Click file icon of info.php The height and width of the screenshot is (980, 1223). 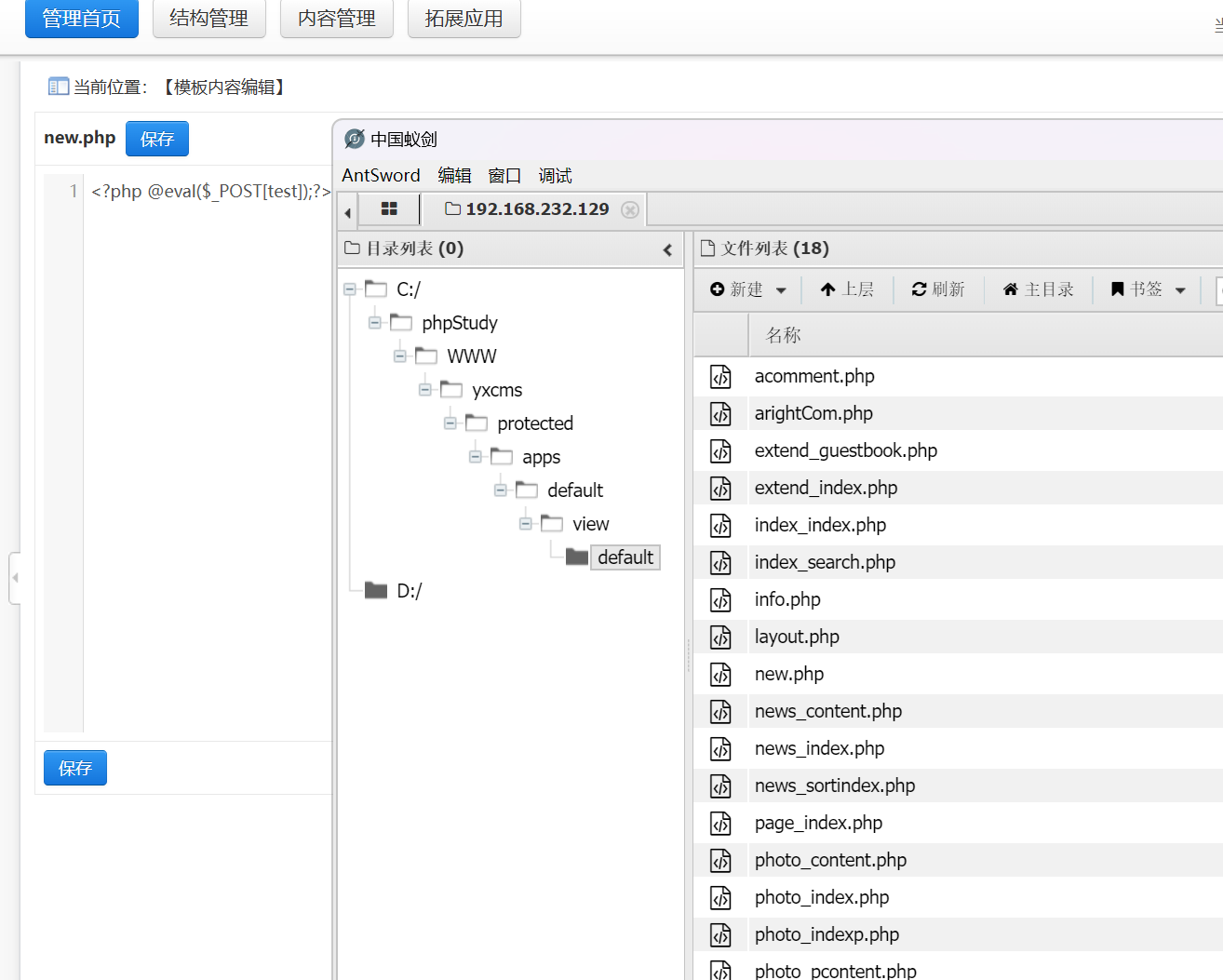point(721,599)
